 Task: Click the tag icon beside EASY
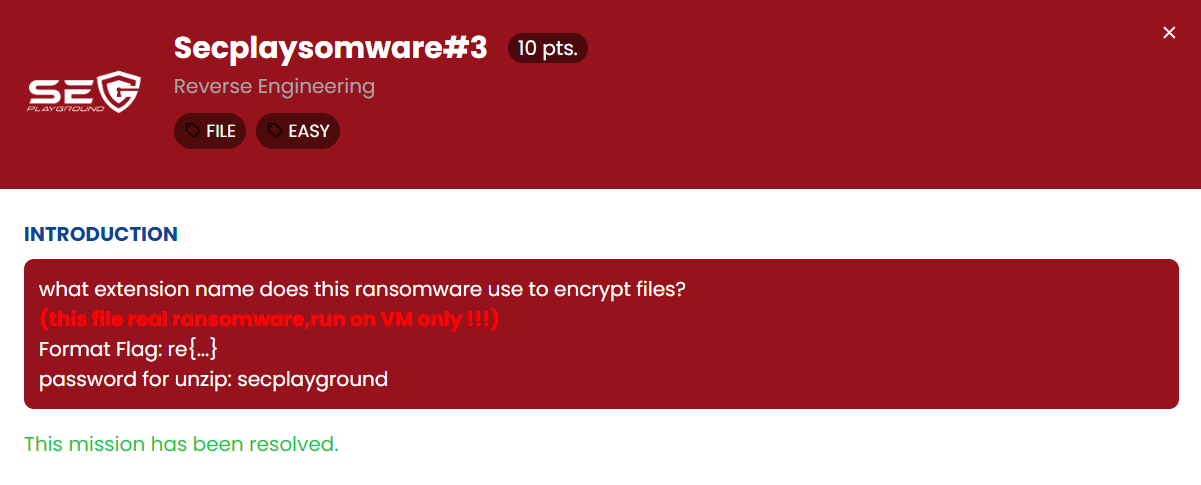[x=274, y=131]
